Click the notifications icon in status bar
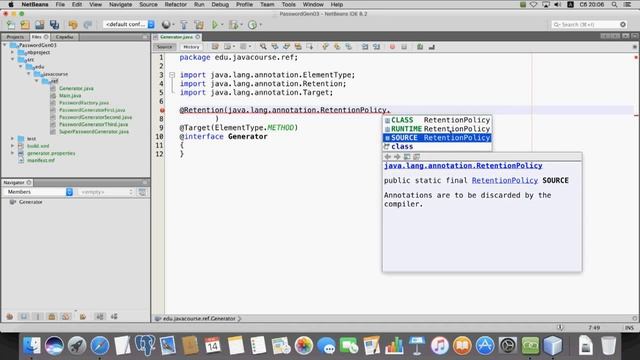This screenshot has width=640, height=360. (560, 327)
